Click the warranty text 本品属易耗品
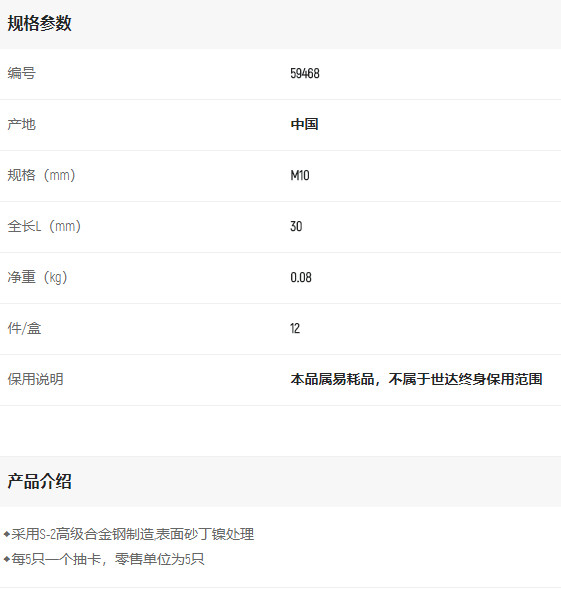The height and width of the screenshot is (589, 561). click(x=332, y=379)
